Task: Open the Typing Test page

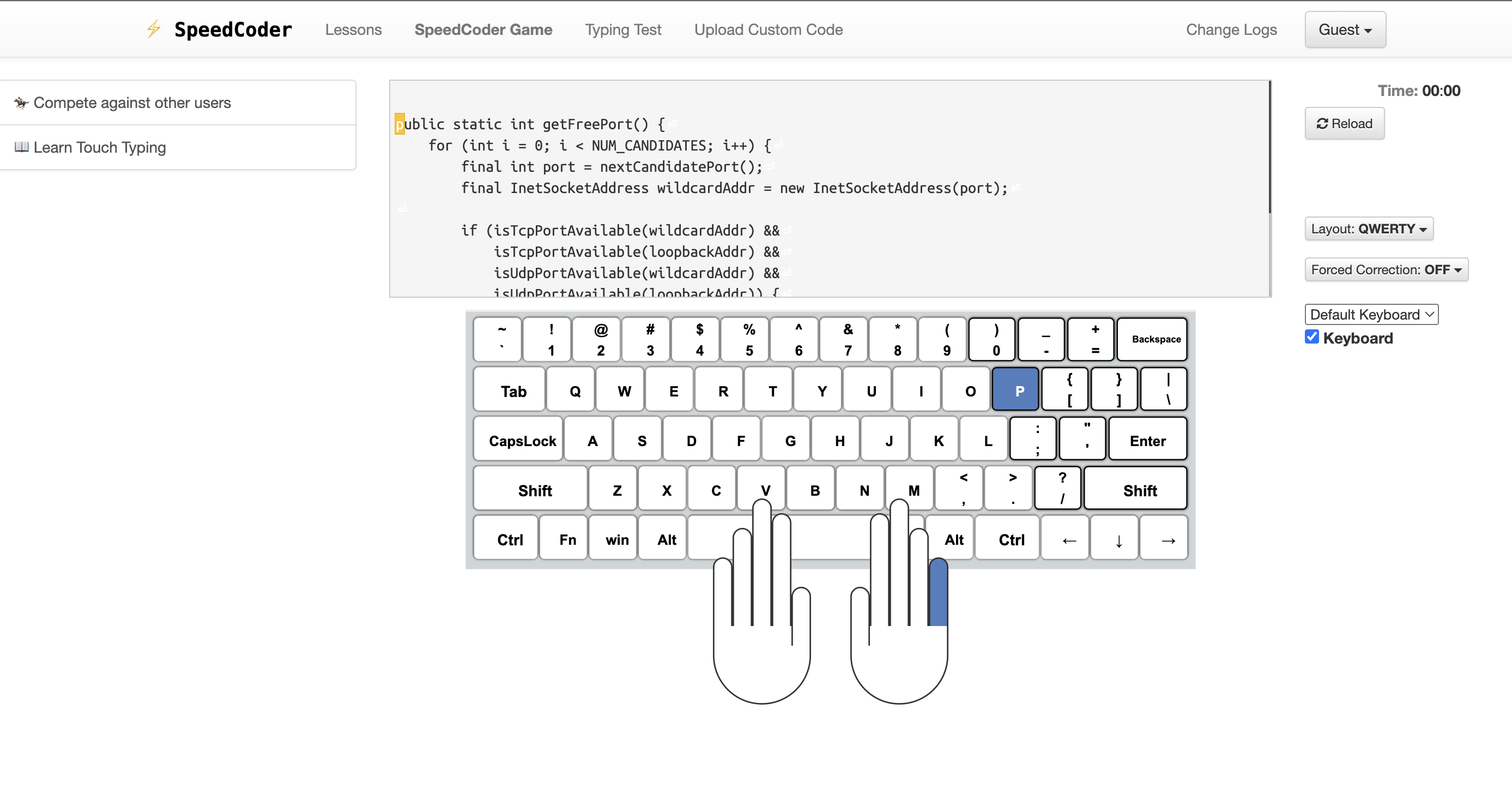Action: click(622, 29)
